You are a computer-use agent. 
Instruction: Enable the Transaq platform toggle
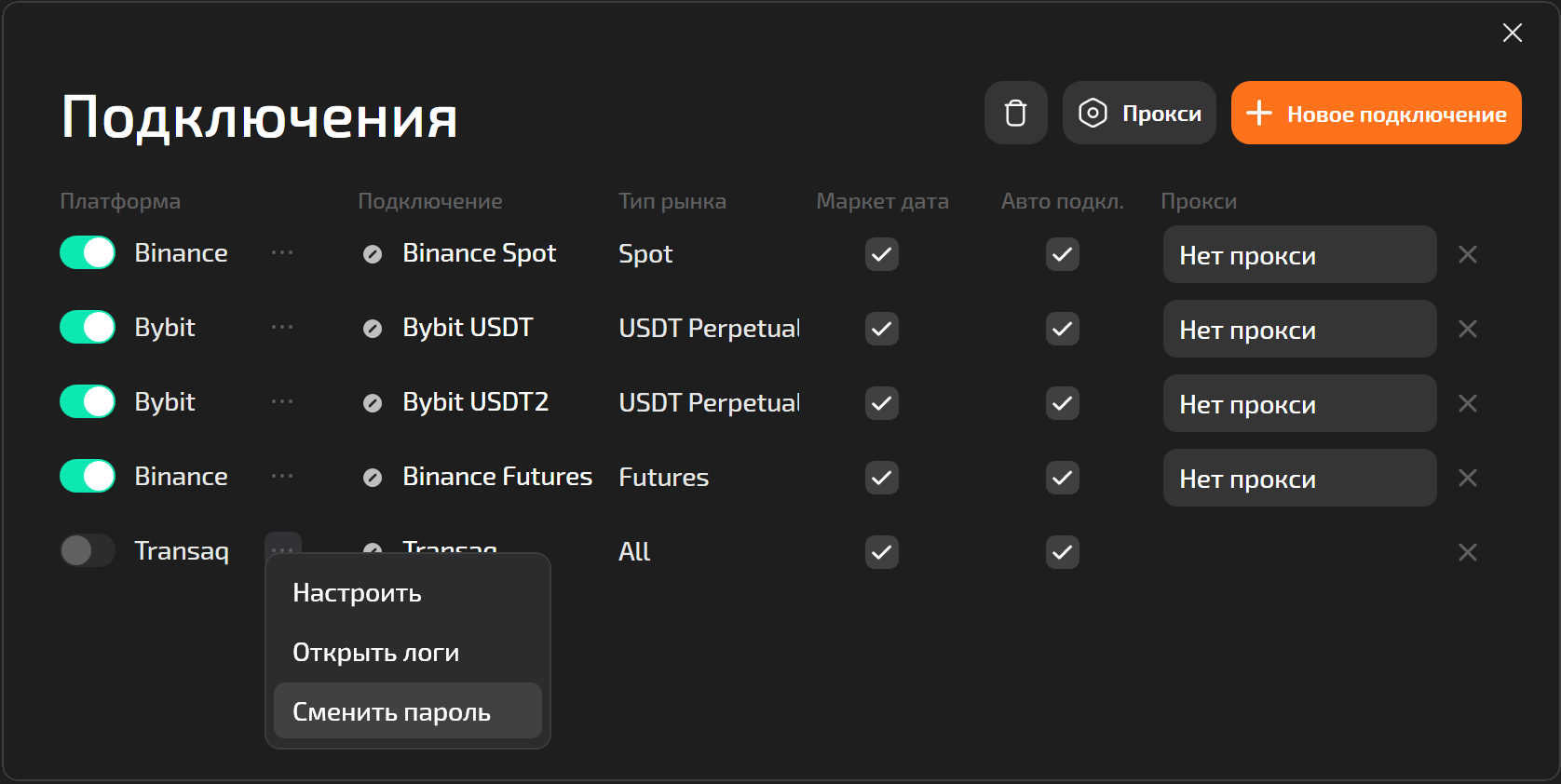(88, 550)
